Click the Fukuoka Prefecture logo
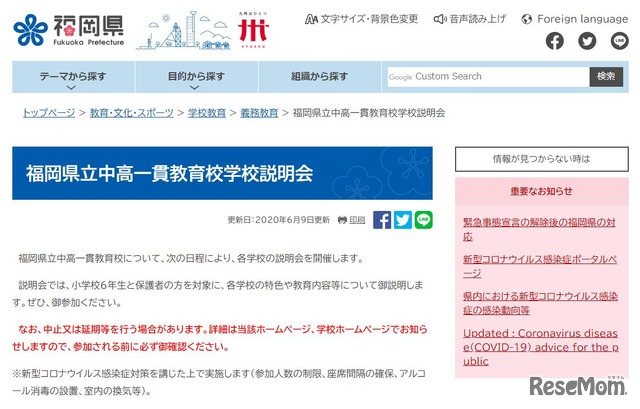Screen dimensions: 640x409 (x=66, y=30)
